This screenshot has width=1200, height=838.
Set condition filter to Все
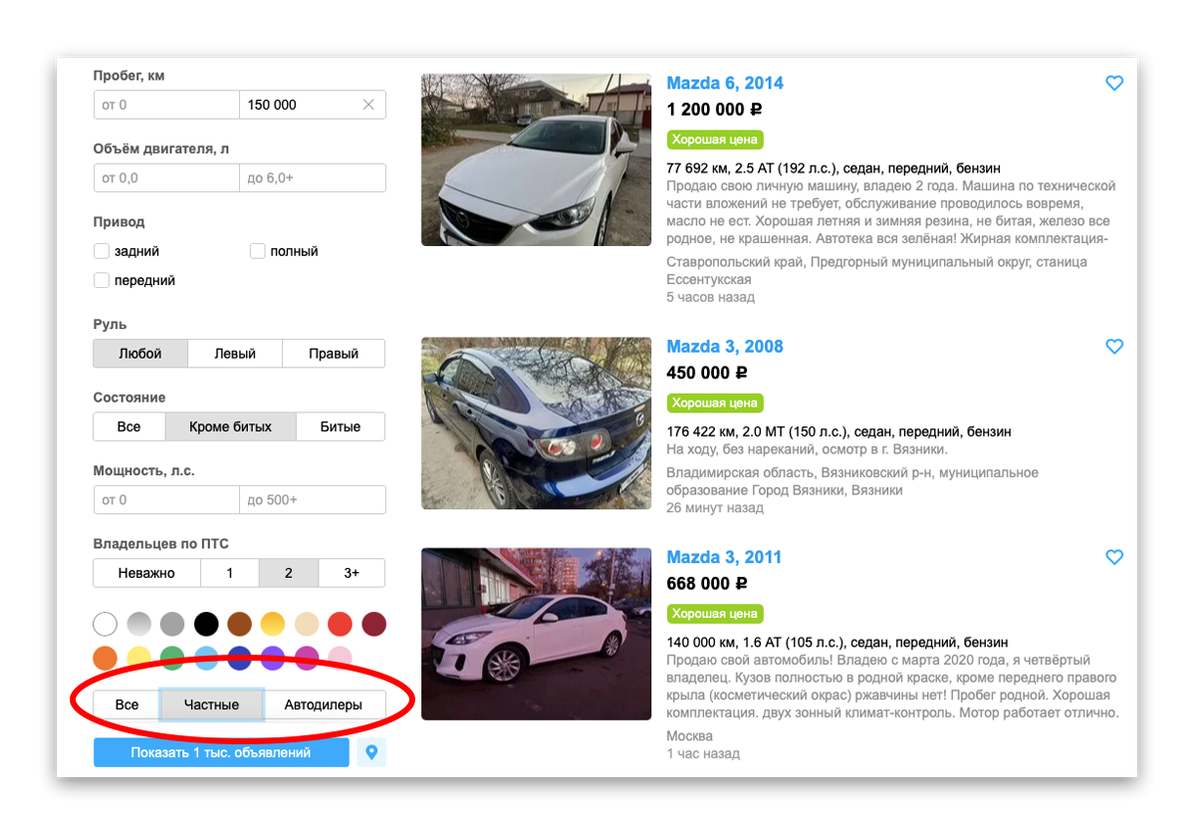point(129,426)
